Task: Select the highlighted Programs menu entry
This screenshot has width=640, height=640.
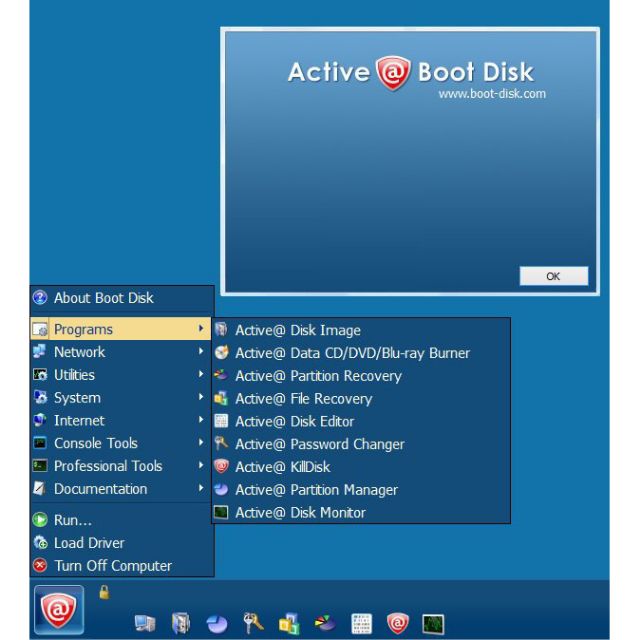Action: (121, 329)
